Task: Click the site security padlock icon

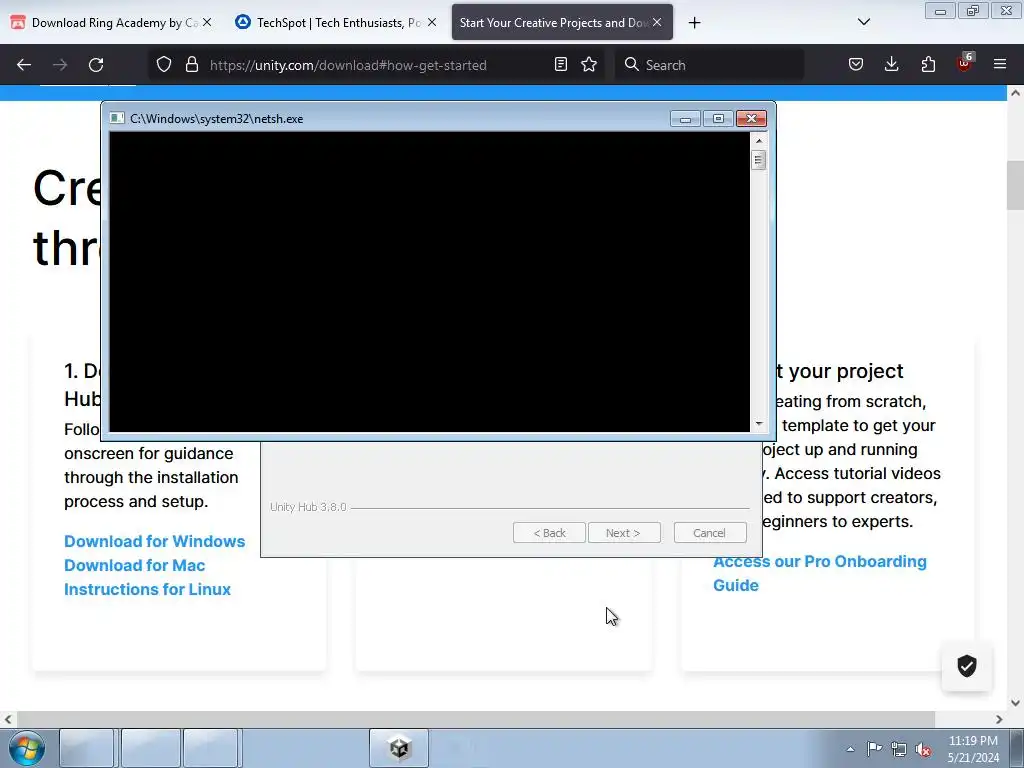Action: [x=191, y=64]
